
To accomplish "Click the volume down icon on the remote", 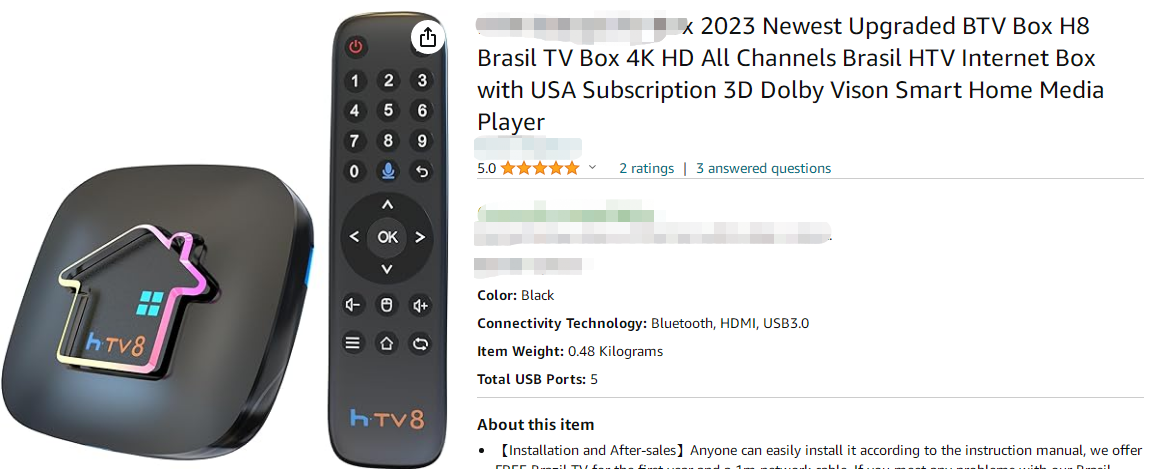I will (x=353, y=305).
